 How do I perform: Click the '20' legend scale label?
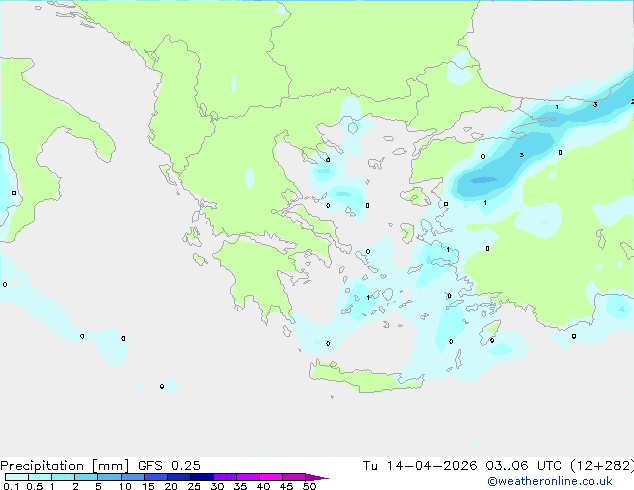pyautogui.click(x=171, y=486)
